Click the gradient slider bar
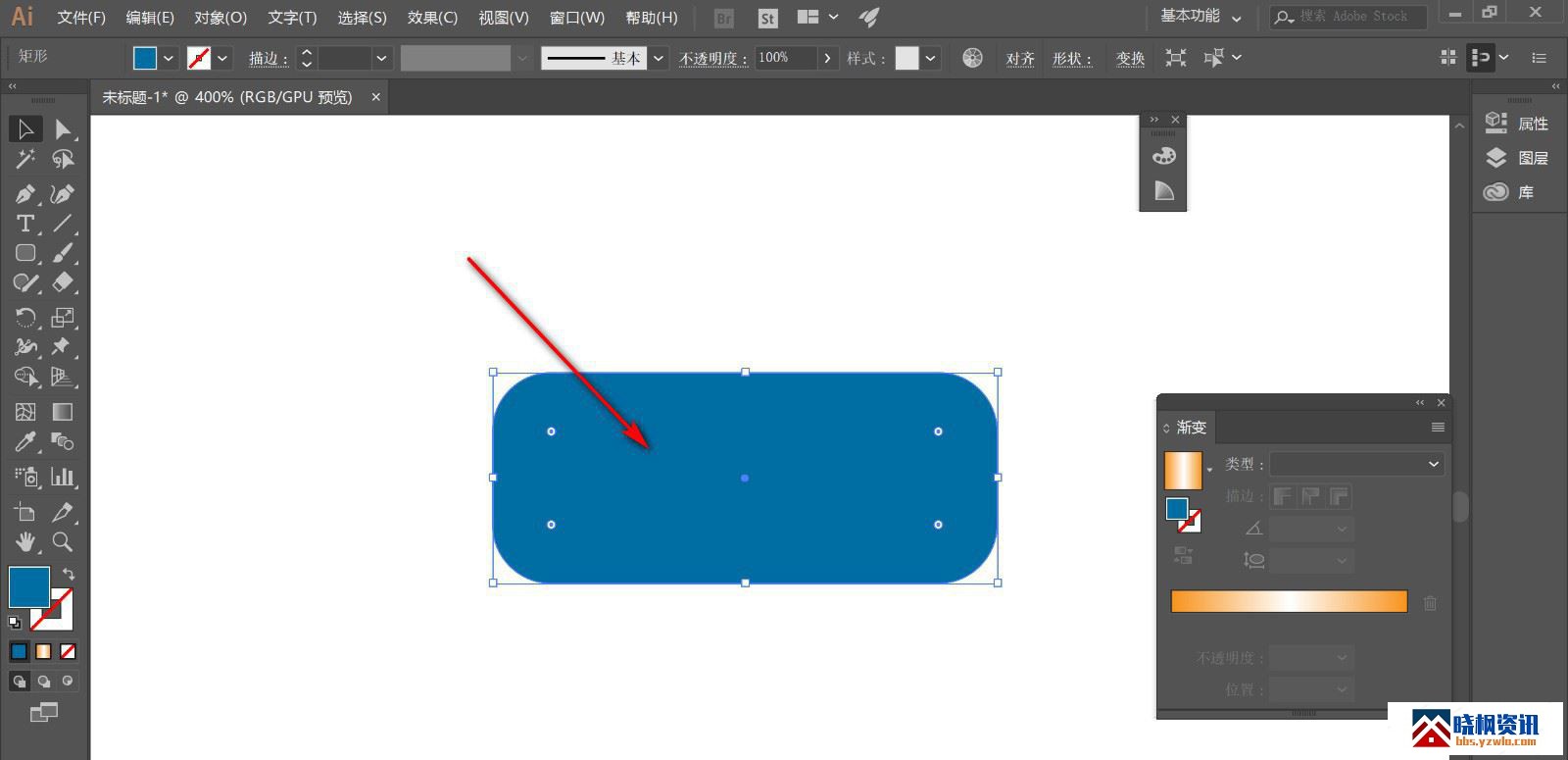Viewport: 1568px width, 760px height. (x=1289, y=602)
